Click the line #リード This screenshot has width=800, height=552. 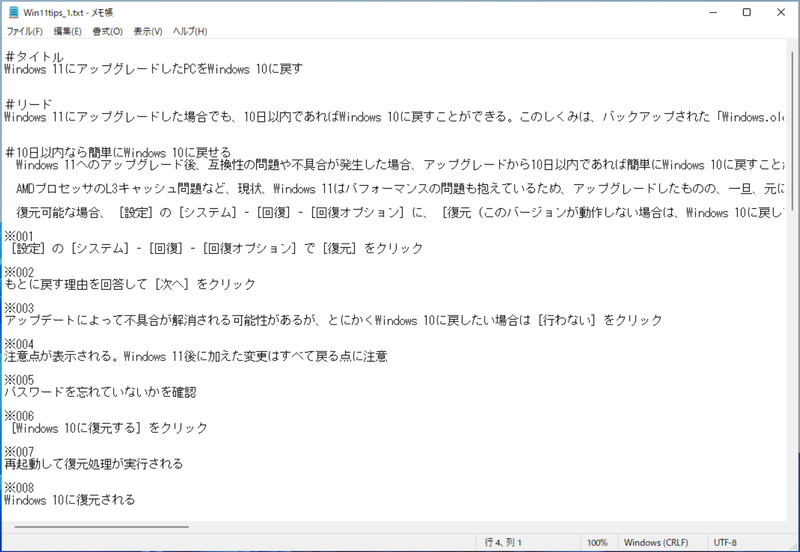[29, 105]
